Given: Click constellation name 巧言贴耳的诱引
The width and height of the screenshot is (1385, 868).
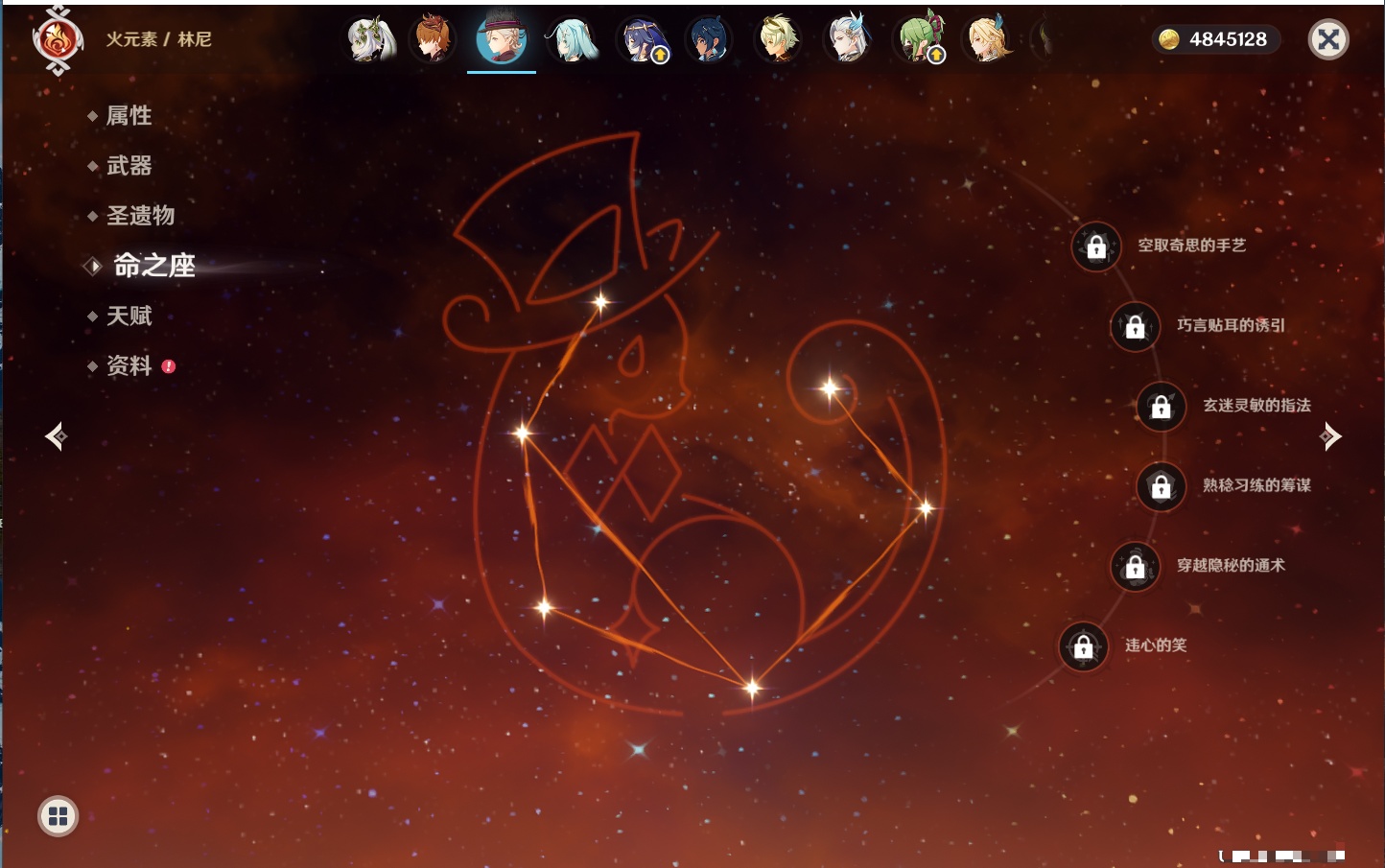Looking at the screenshot, I should 1231,325.
